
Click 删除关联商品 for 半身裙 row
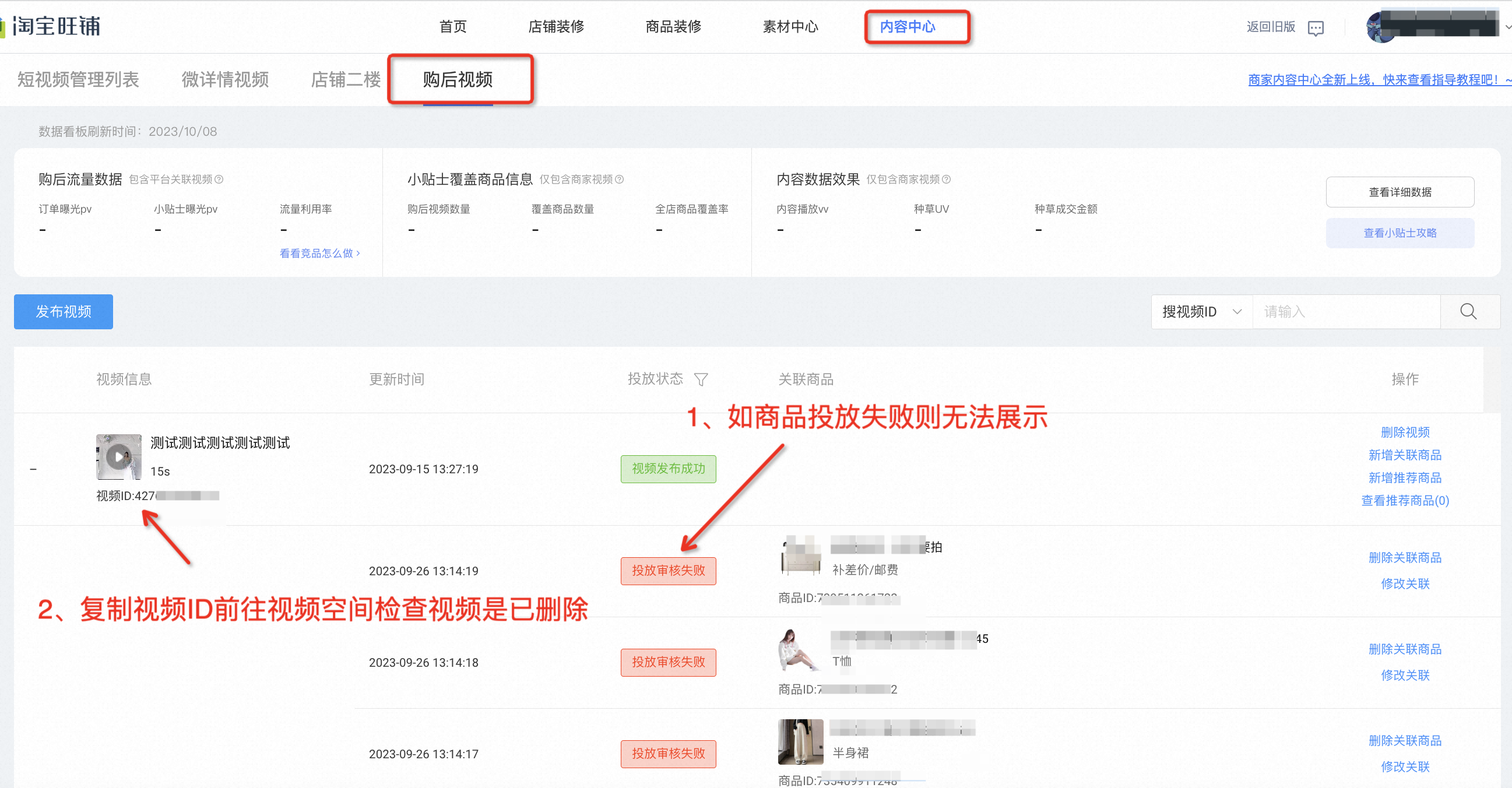click(x=1405, y=741)
